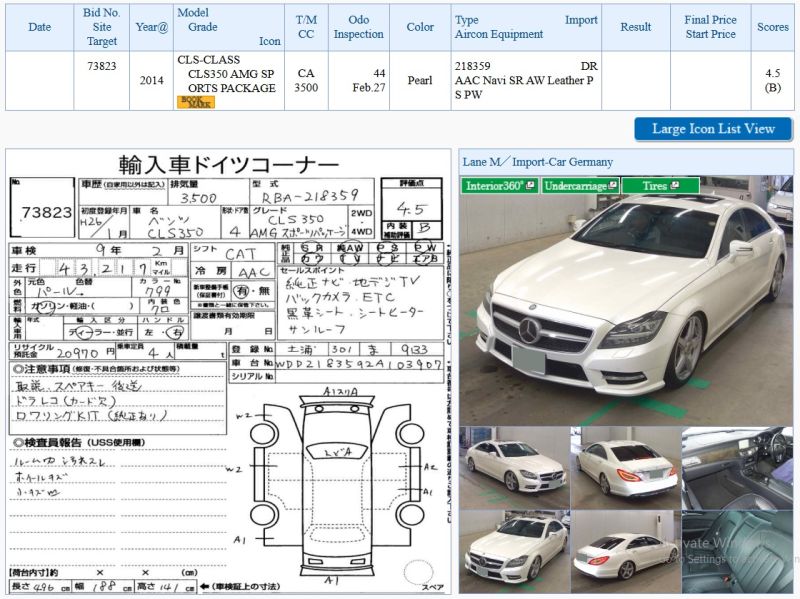Open the bottom-row front three-quarter car thumbnail

[x=514, y=552]
